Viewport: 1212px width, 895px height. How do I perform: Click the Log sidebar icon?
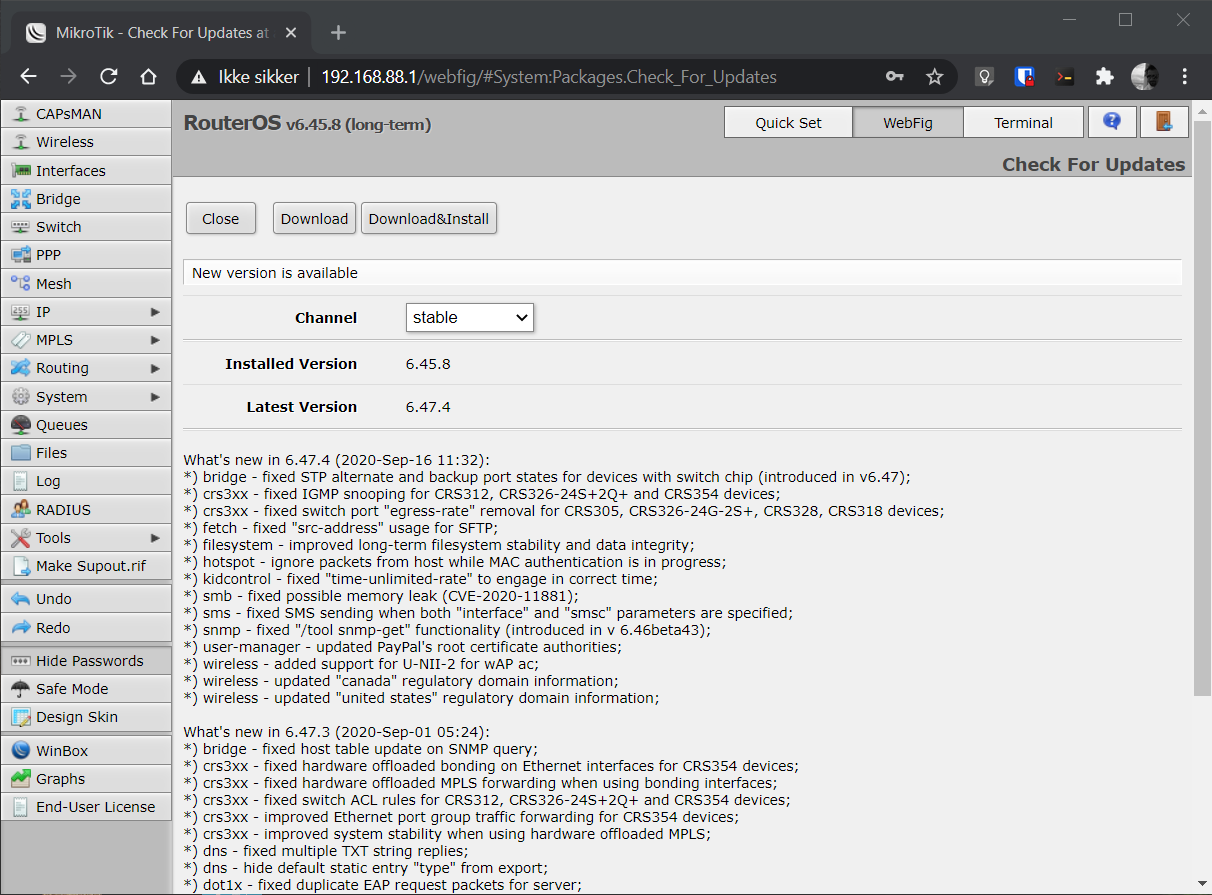tap(20, 481)
